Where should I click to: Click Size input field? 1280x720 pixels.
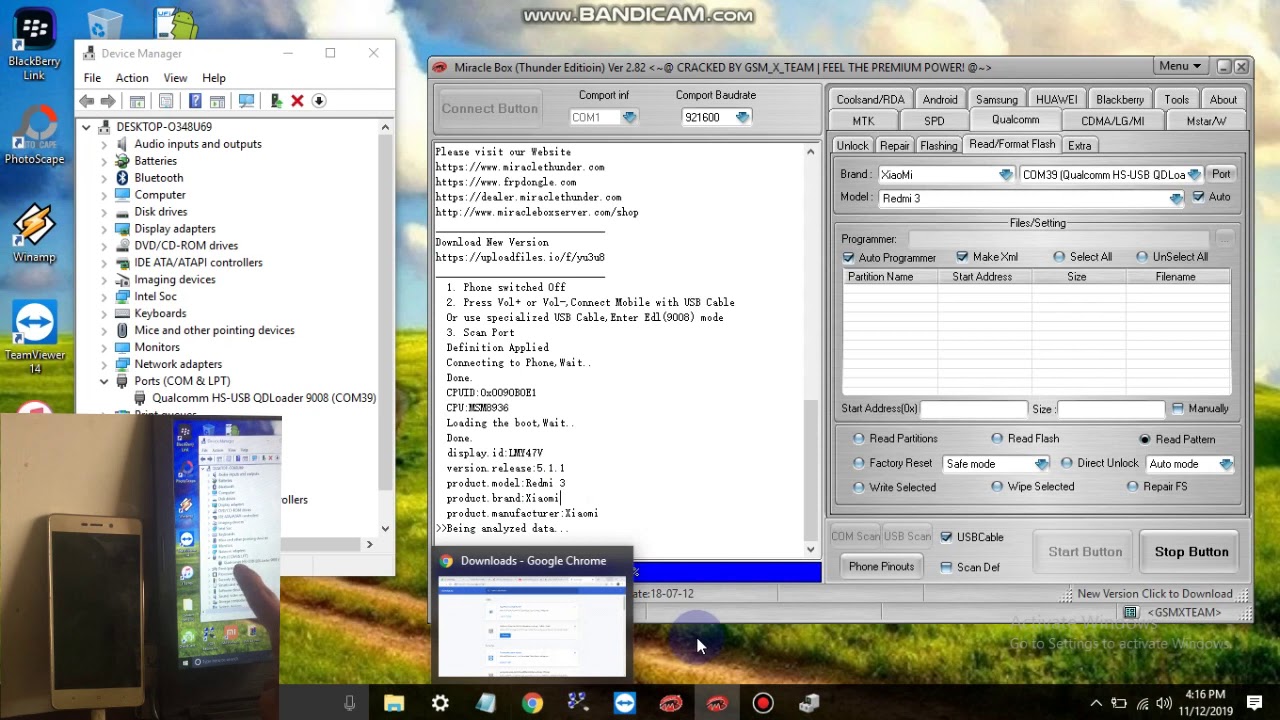click(1110, 409)
